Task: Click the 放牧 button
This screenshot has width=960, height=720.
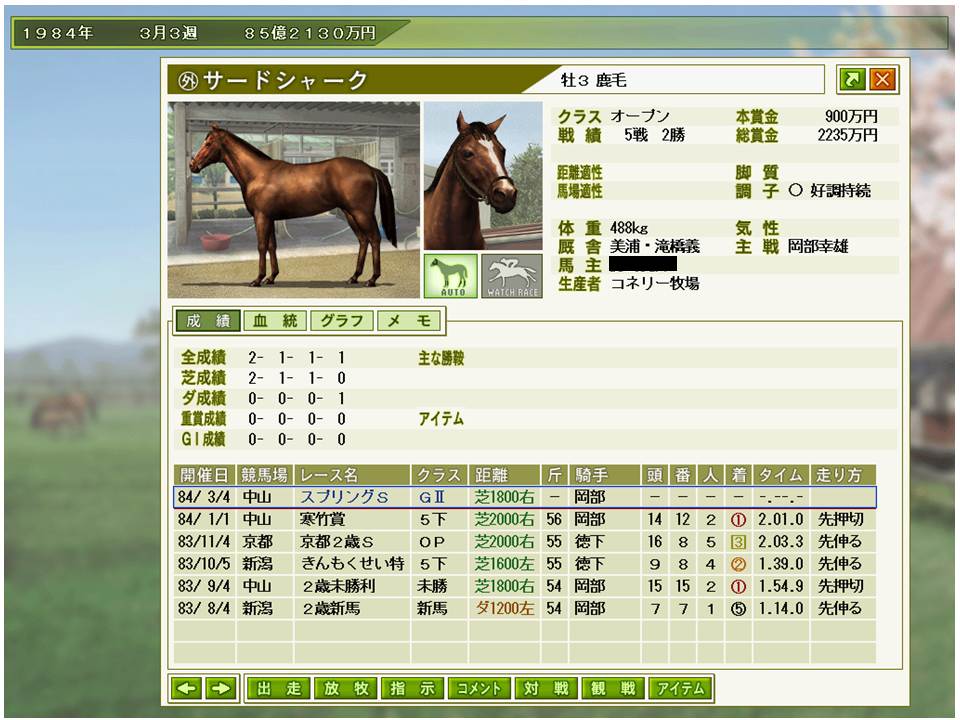Action: pyautogui.click(x=346, y=688)
